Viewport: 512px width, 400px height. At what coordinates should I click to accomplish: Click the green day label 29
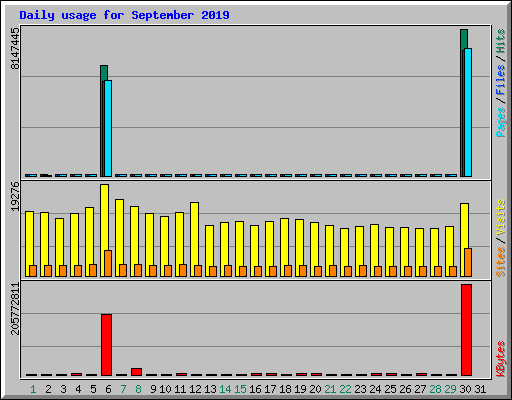450,389
